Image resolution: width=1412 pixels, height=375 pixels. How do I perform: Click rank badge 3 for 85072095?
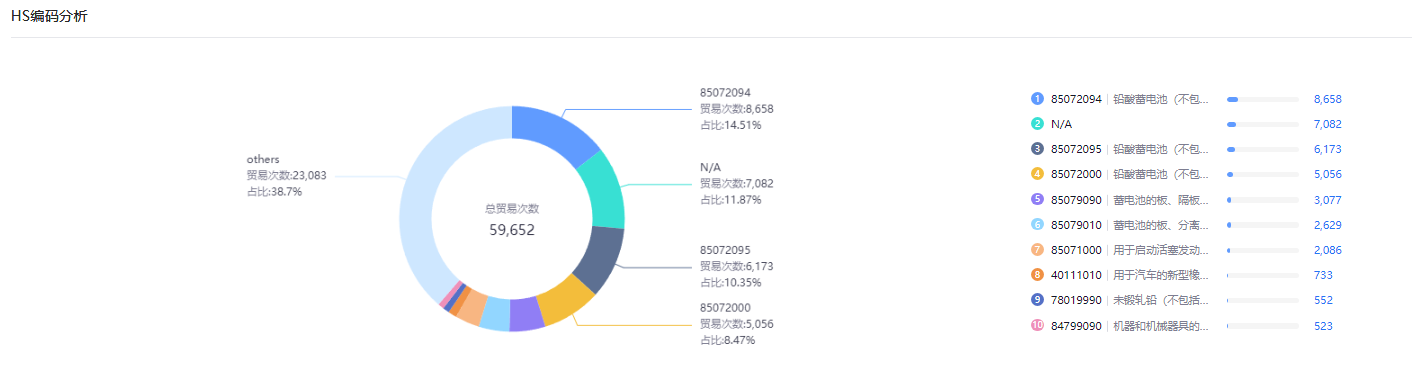click(x=1037, y=149)
